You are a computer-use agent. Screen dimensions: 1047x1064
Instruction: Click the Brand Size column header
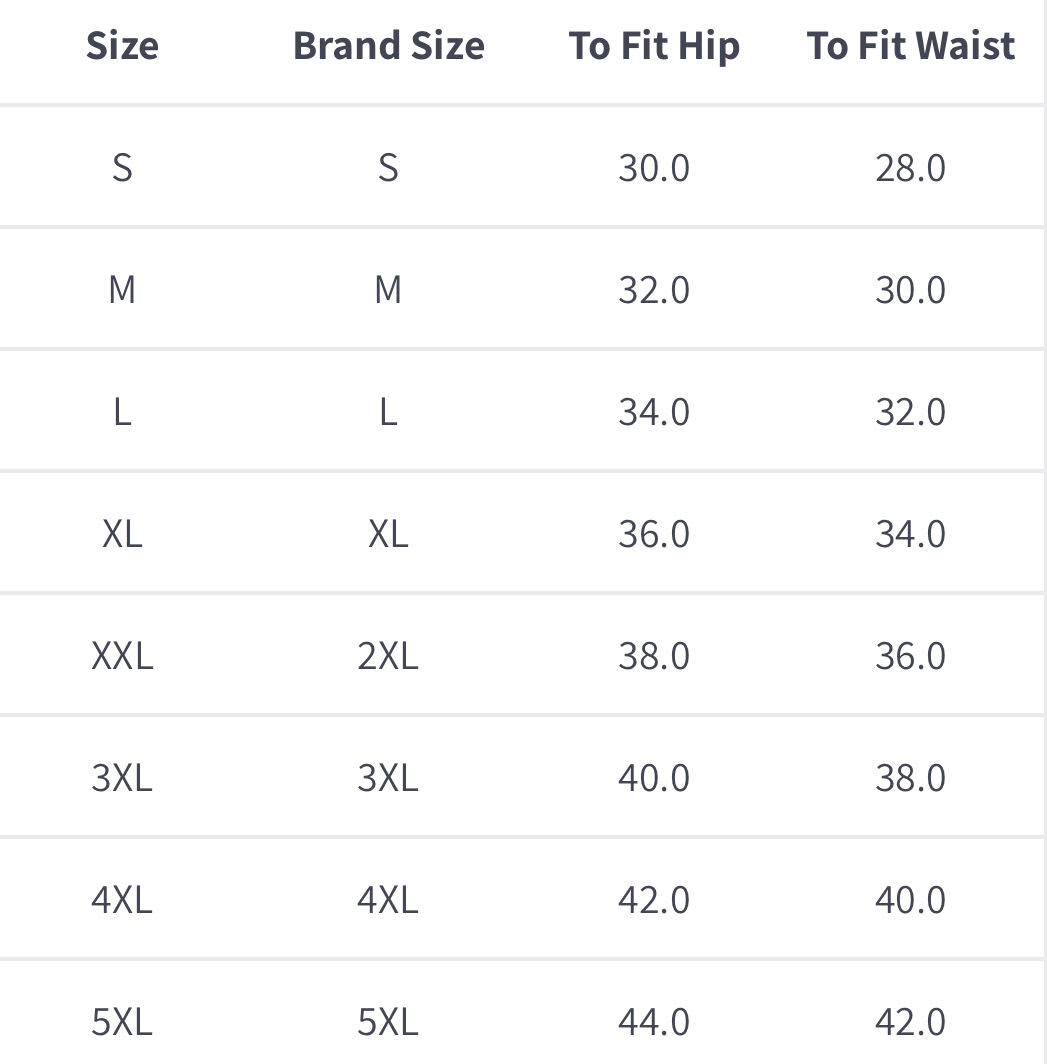388,46
